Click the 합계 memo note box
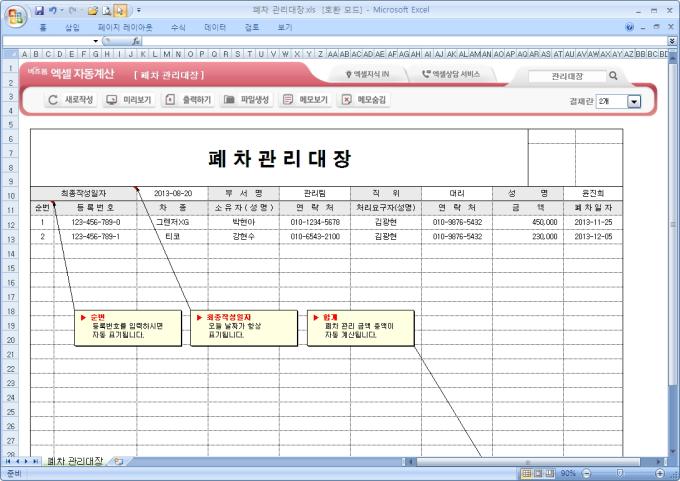The width and height of the screenshot is (680, 481). (x=361, y=328)
